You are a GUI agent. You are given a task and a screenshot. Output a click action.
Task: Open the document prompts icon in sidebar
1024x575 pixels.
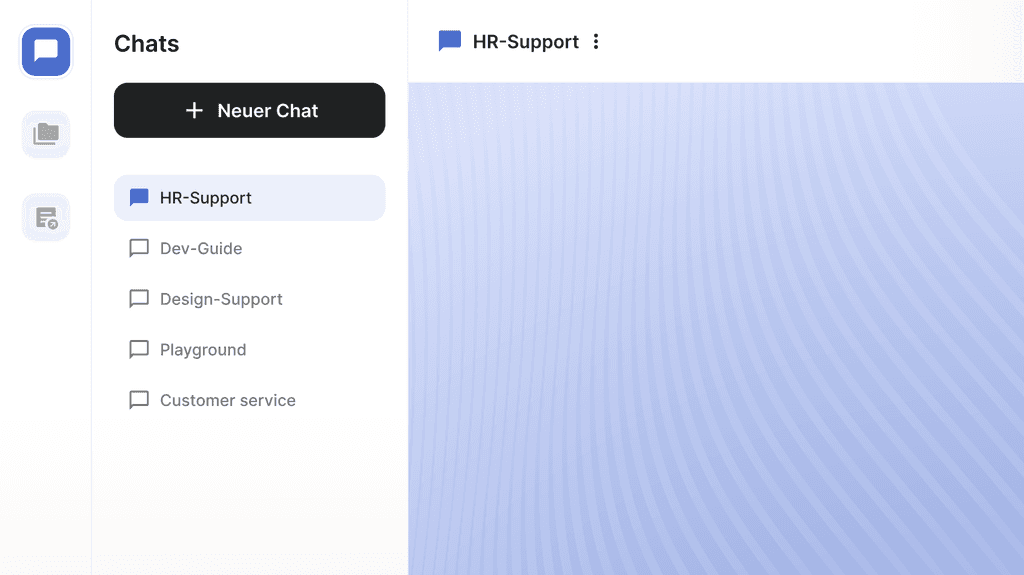46,218
